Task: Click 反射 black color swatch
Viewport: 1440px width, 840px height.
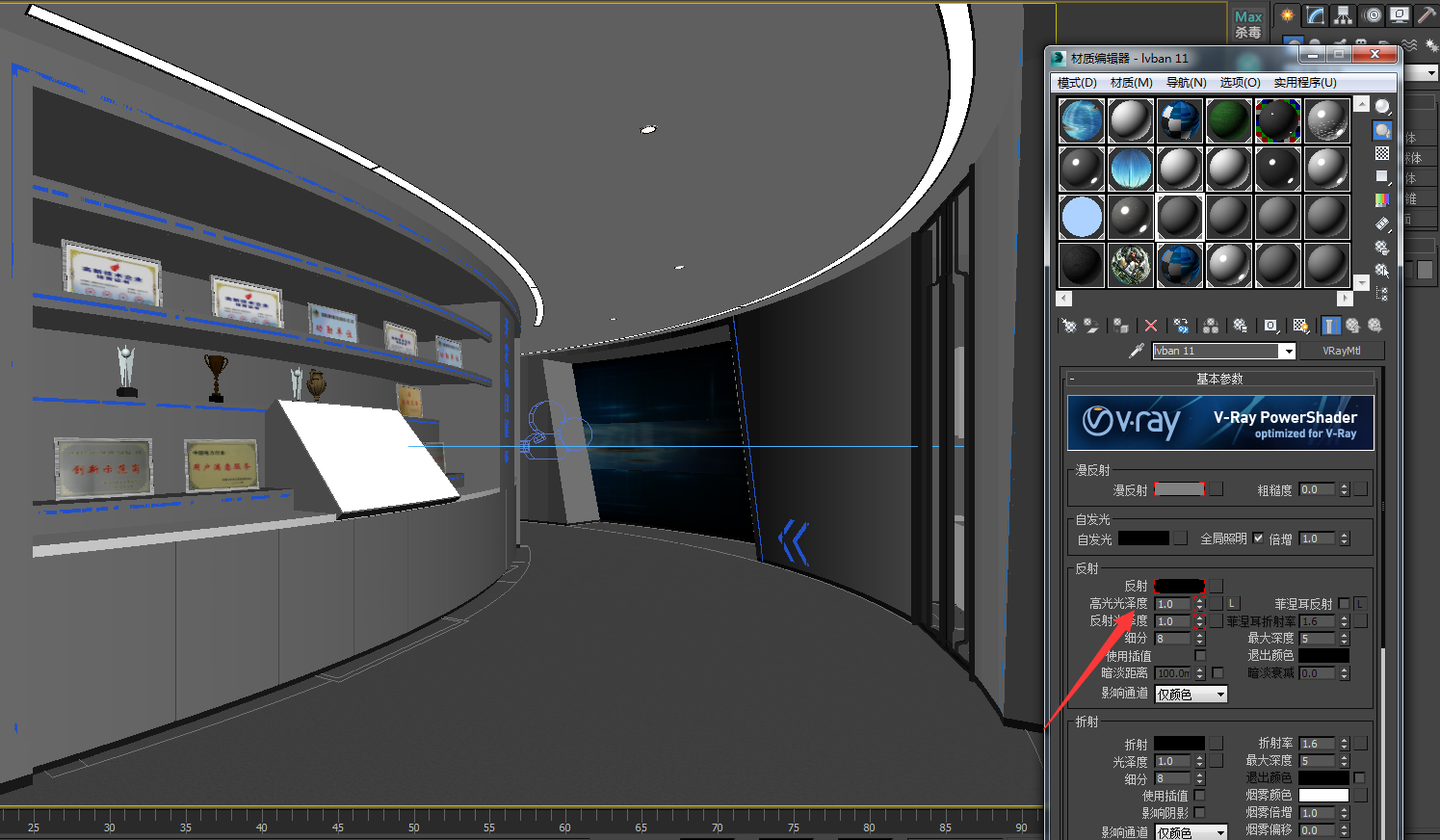Action: pos(1180,586)
